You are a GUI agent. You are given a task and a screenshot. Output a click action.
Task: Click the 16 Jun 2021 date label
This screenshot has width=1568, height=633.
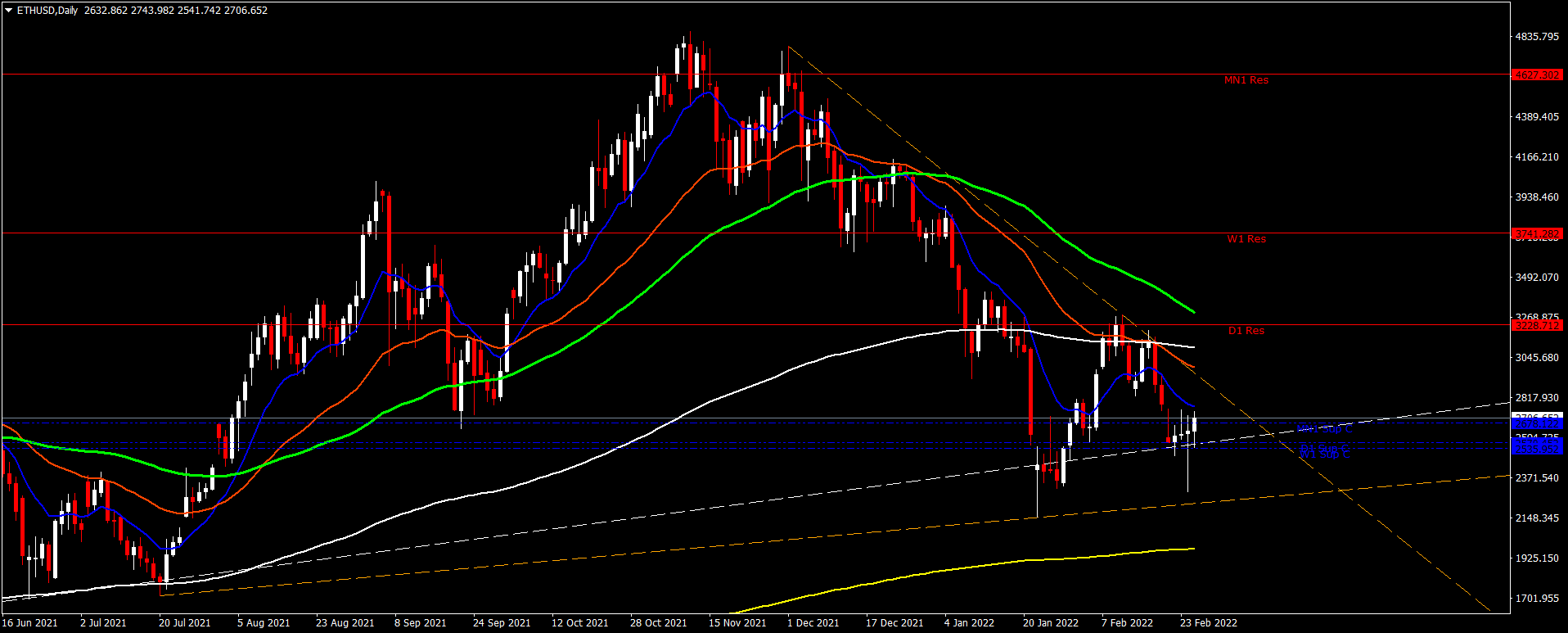[x=30, y=623]
